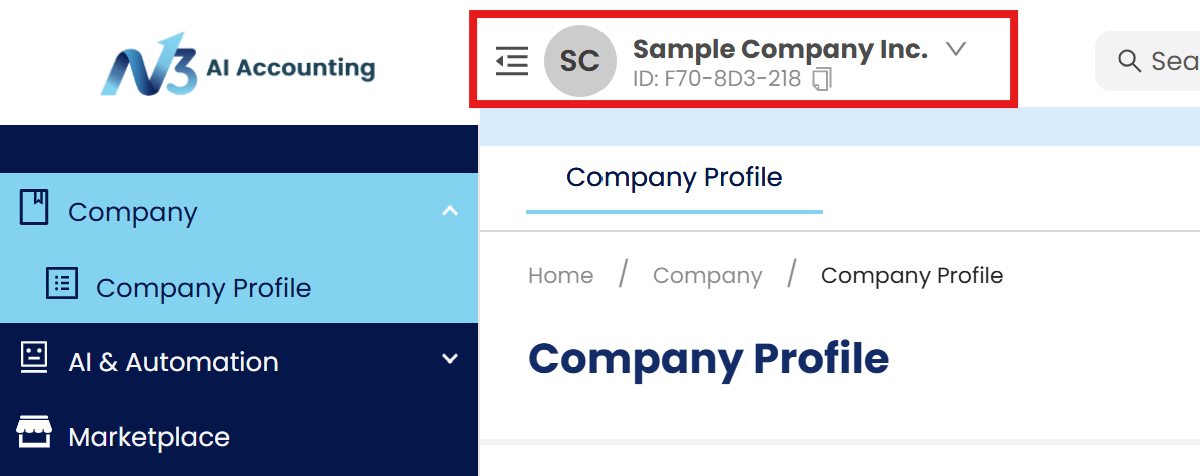The height and width of the screenshot is (476, 1200).
Task: Collapse sidebar using the menu-fold icon
Action: click(x=512, y=61)
